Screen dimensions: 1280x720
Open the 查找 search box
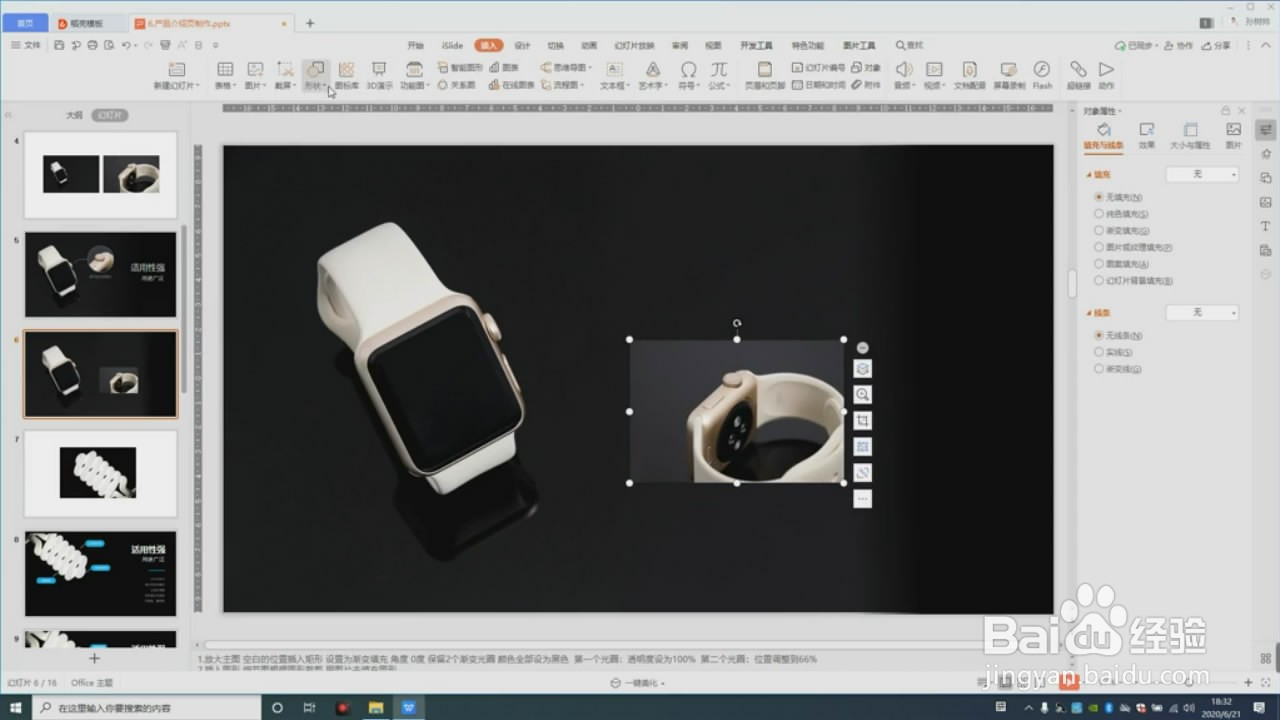coord(909,45)
